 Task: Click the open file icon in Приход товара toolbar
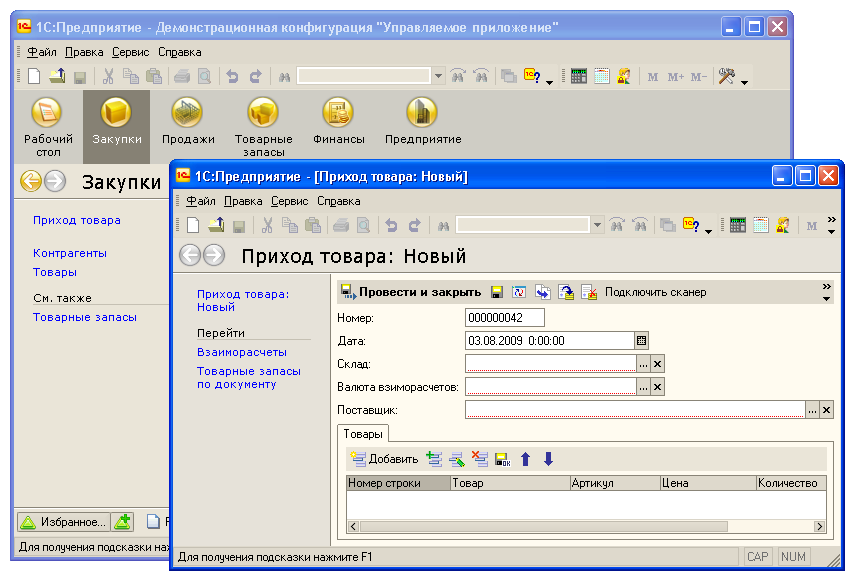[x=216, y=225]
